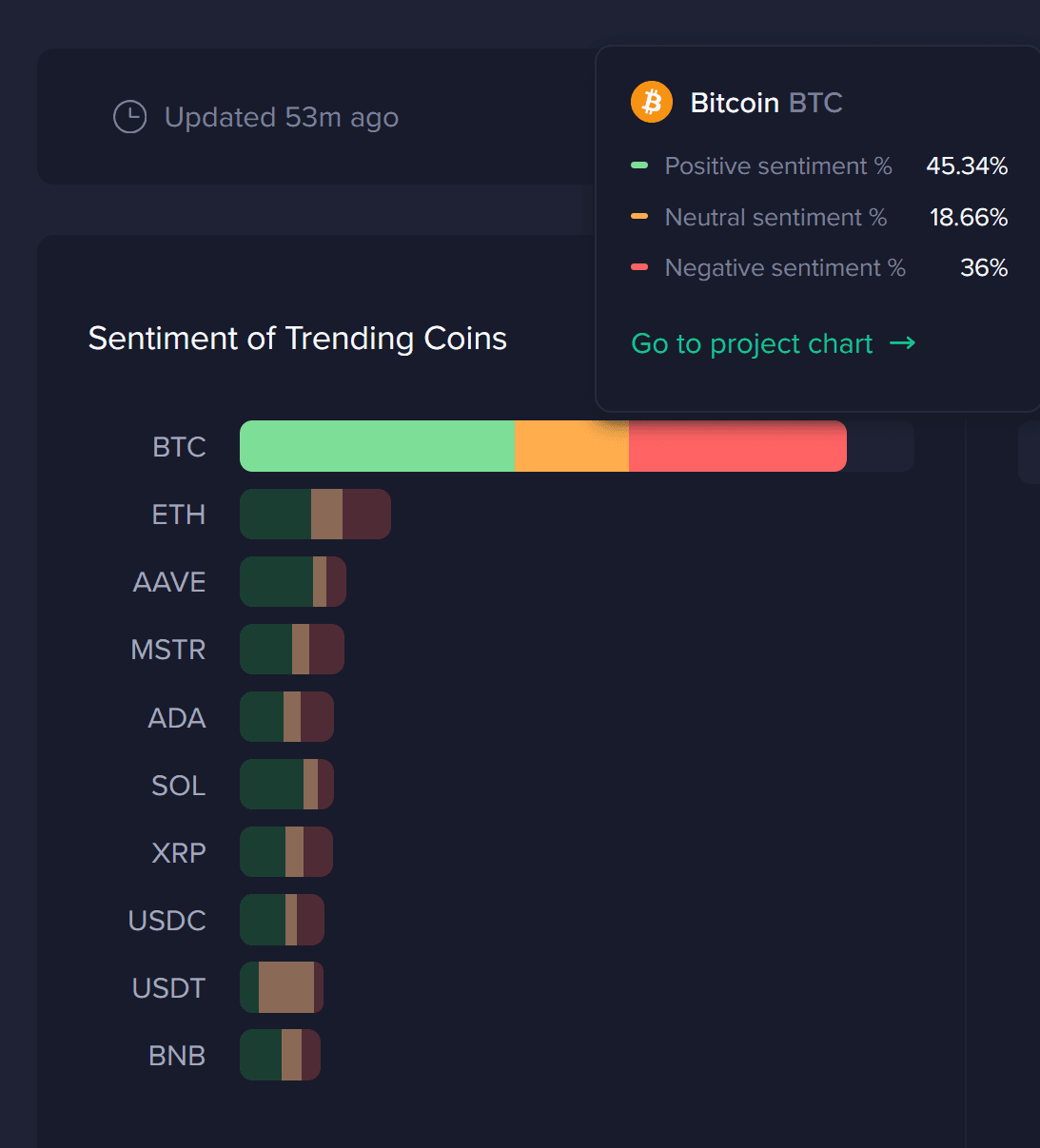
Task: Click the orange neutral segment of BTC bar
Action: (x=571, y=446)
